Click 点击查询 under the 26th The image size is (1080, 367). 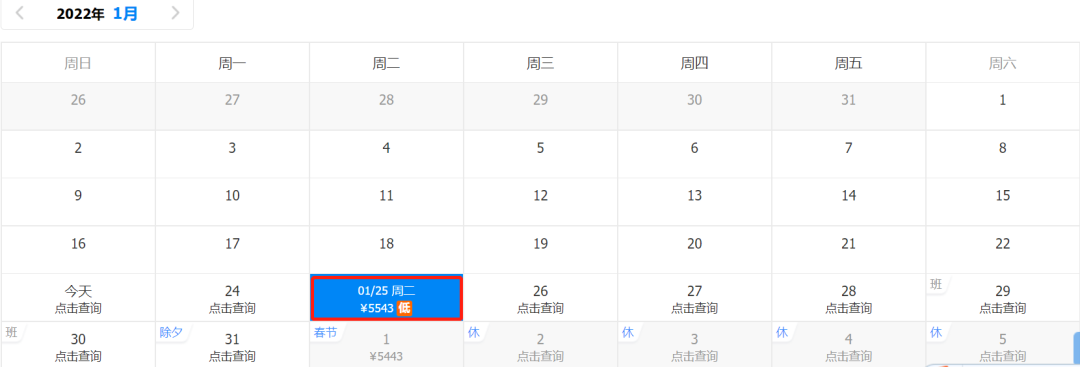(541, 308)
